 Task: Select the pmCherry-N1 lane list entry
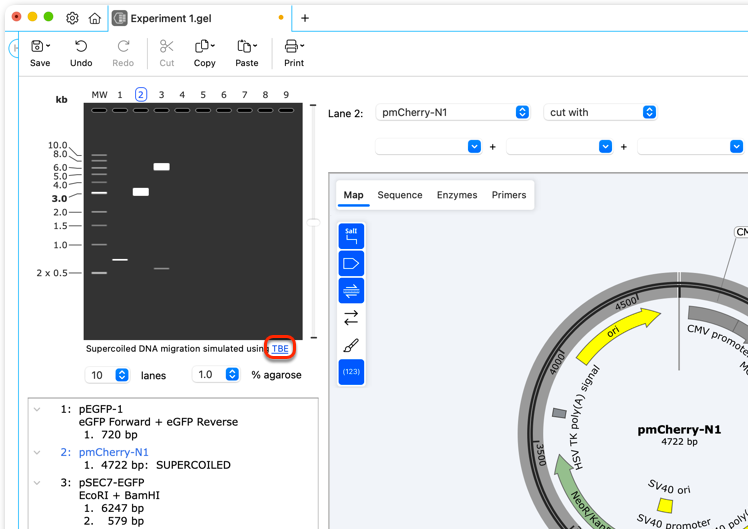114,452
